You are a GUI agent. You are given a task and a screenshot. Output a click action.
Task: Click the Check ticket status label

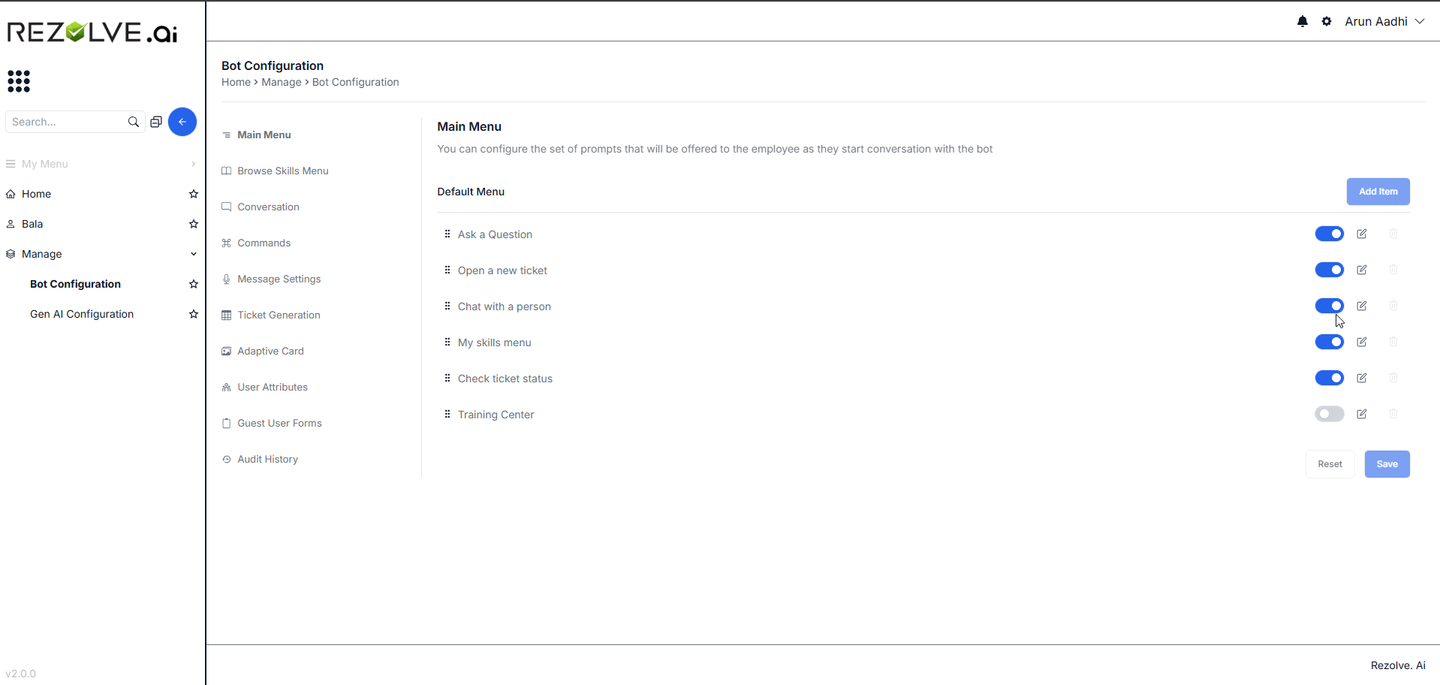tap(505, 378)
